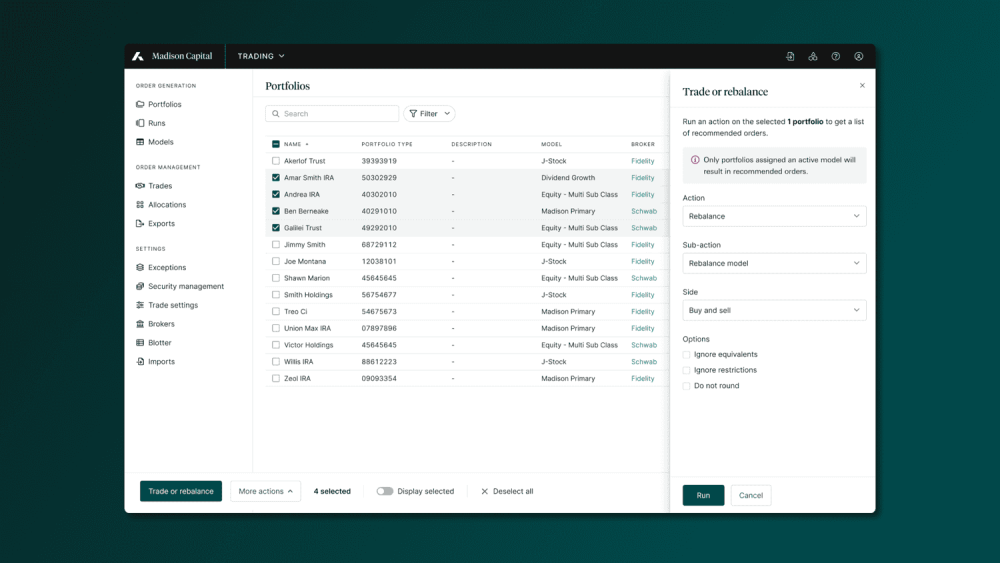Click the Cancel button

click(x=751, y=495)
